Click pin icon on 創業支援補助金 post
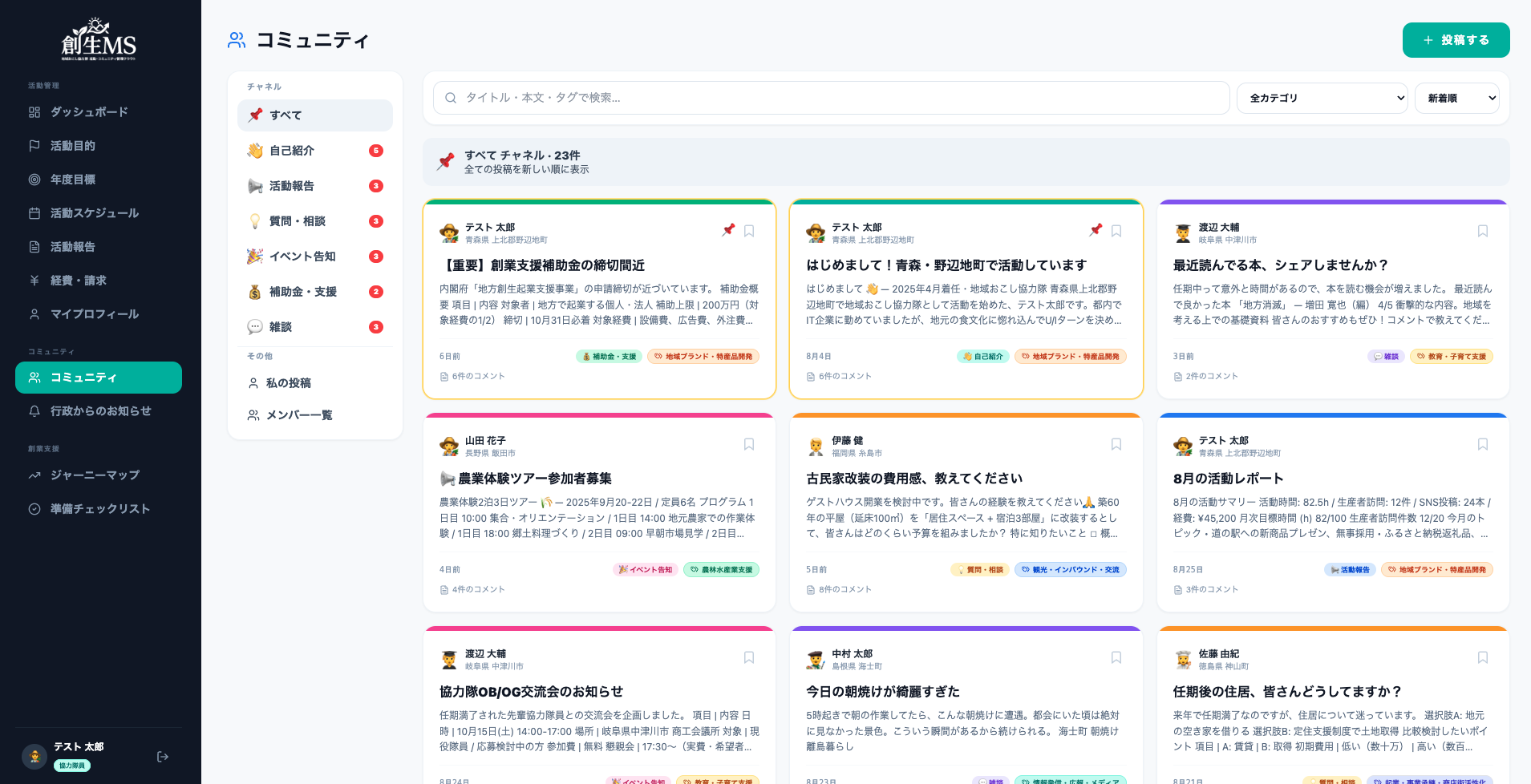Viewport: 1531px width, 784px height. [728, 230]
